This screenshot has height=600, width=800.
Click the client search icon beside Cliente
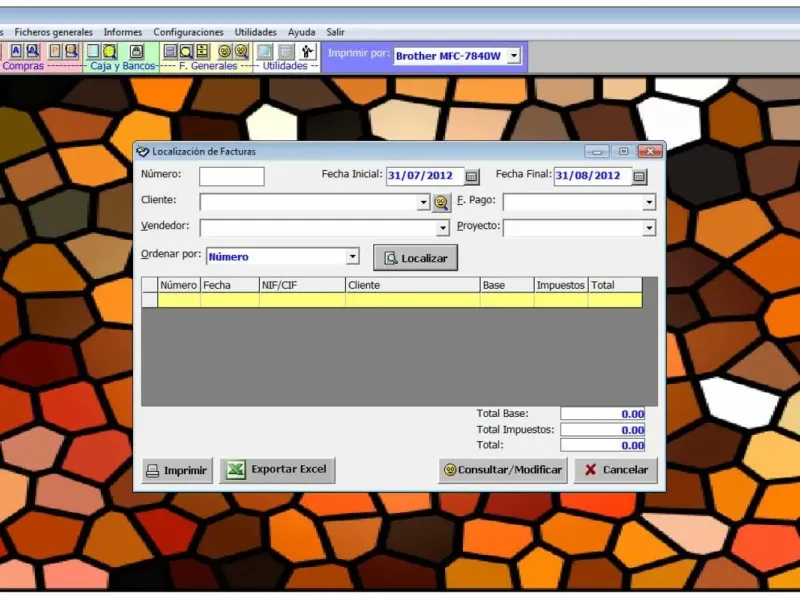tap(441, 203)
